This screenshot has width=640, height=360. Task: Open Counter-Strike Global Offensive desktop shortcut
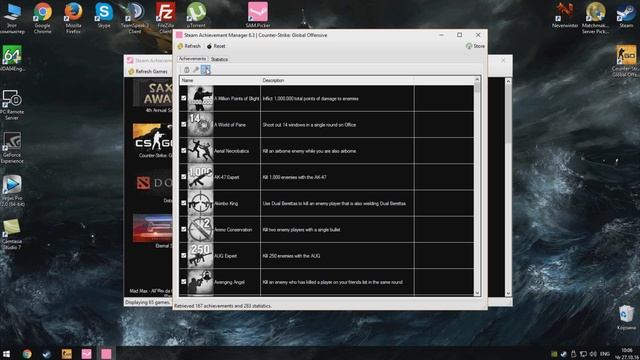coord(626,60)
